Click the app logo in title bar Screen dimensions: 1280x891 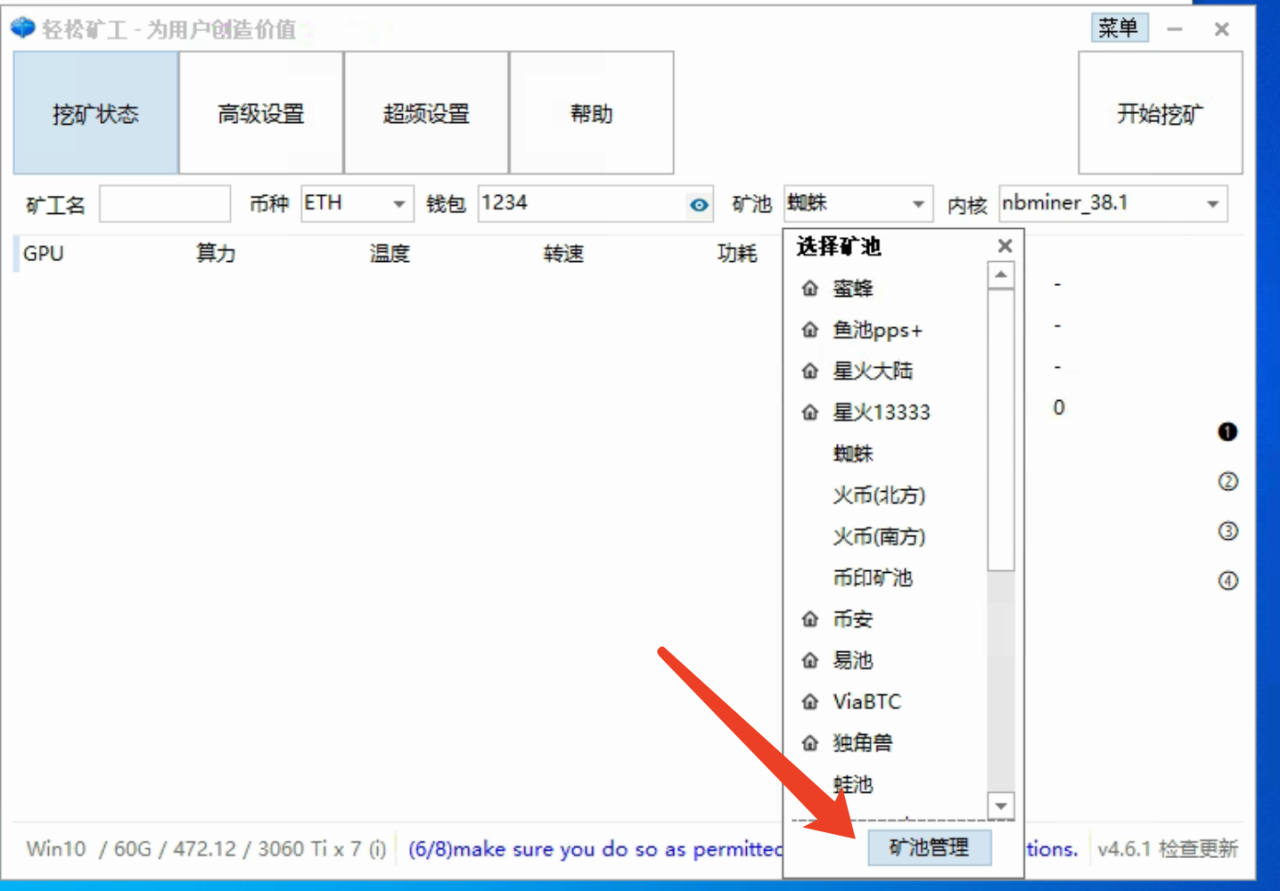coord(22,28)
